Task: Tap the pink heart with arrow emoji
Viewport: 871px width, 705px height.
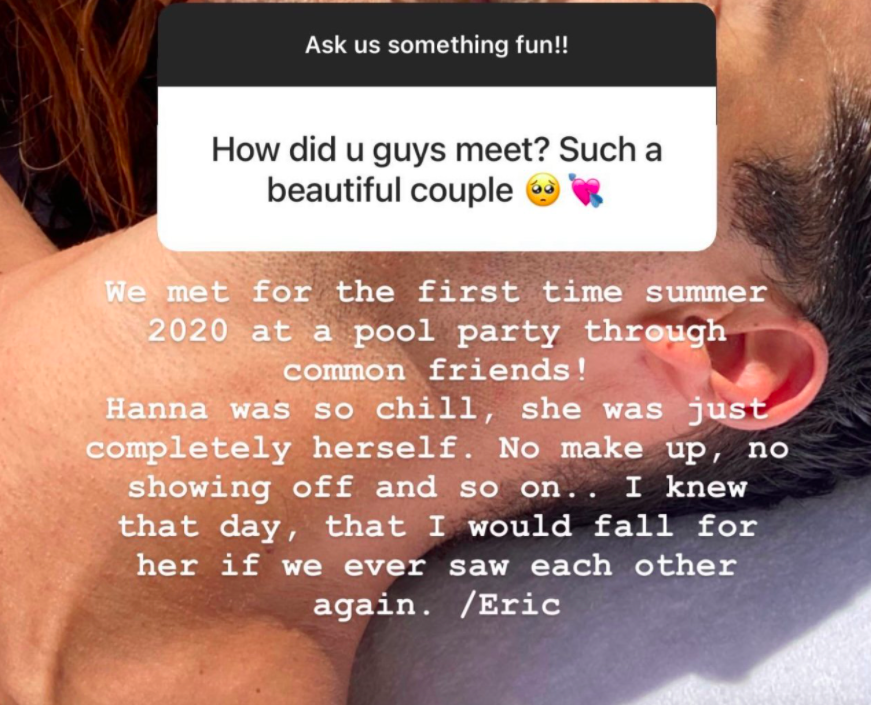Action: tap(586, 190)
